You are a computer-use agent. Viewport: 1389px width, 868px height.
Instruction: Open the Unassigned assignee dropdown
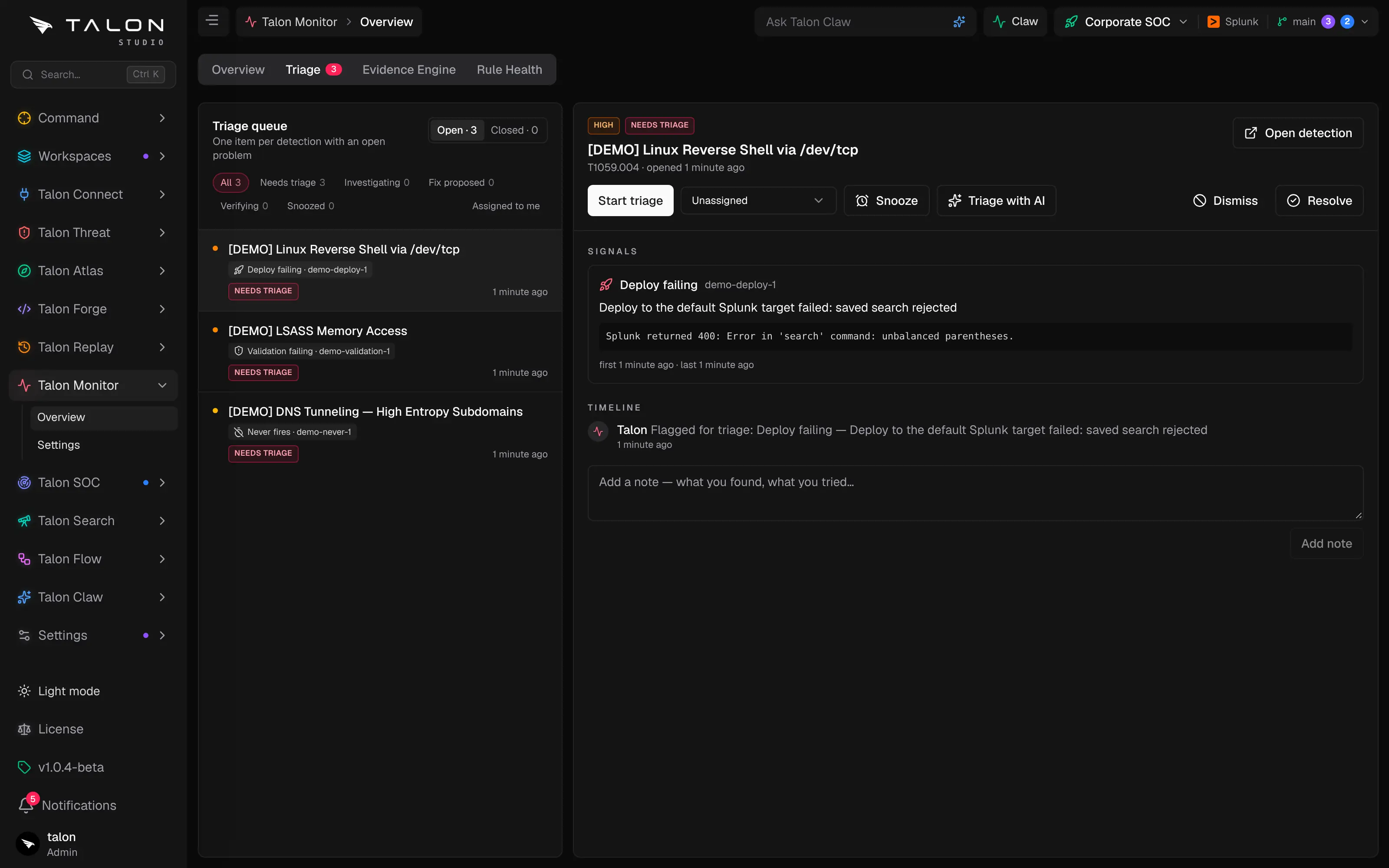pos(757,201)
